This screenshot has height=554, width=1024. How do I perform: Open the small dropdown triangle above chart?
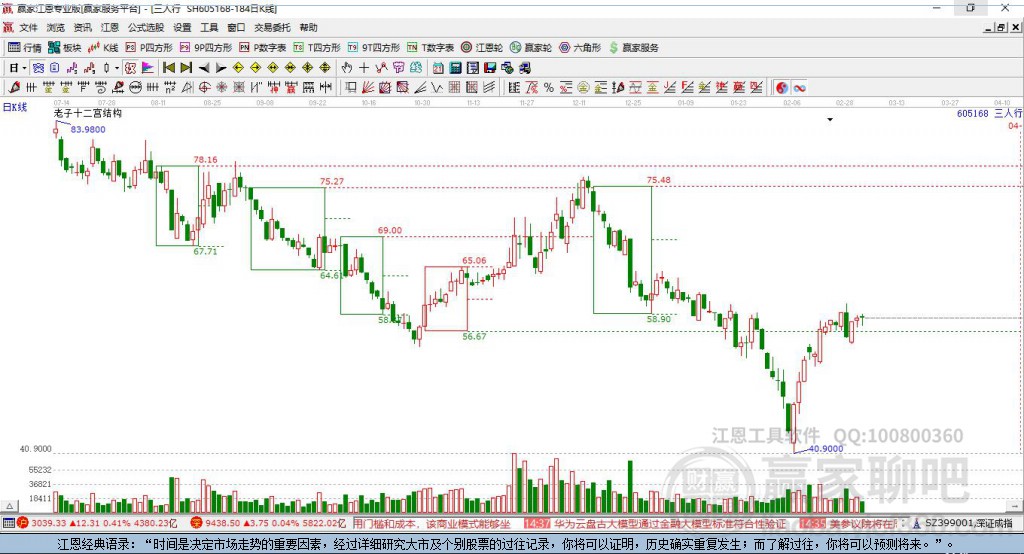[830, 120]
